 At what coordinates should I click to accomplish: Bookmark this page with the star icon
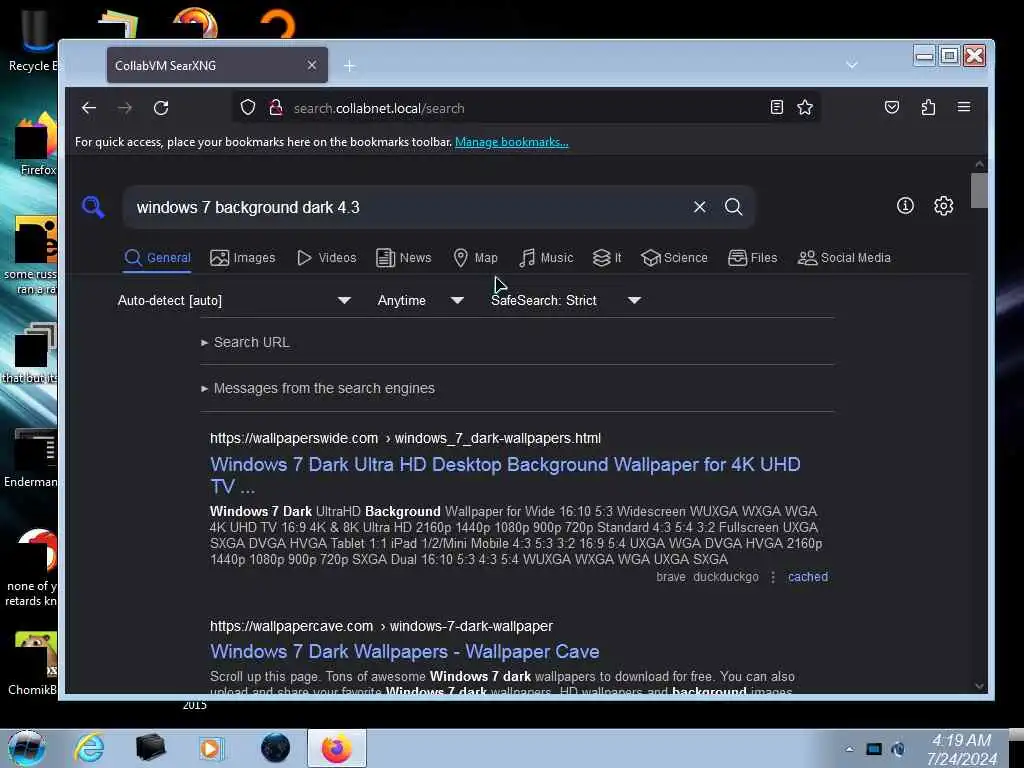805,107
